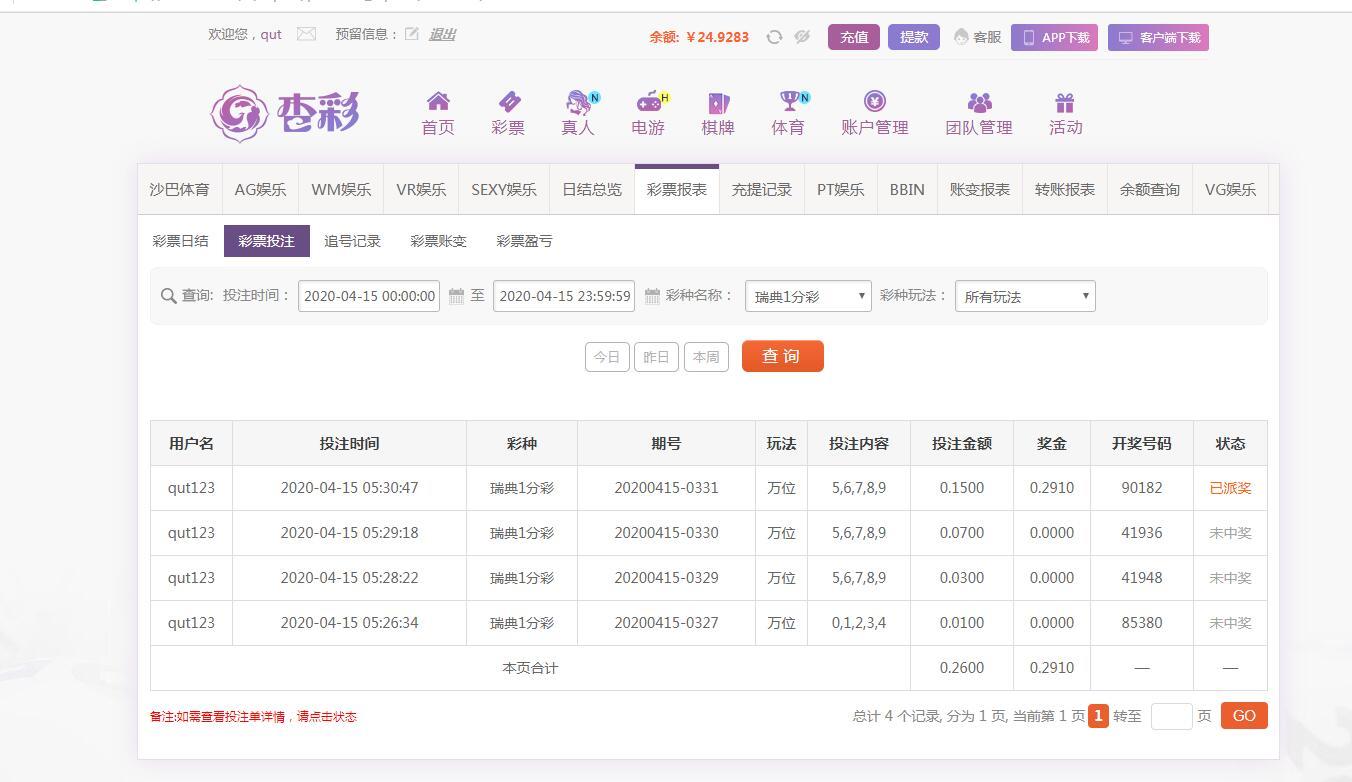Click the 充值 recharge button
Viewport: 1352px width, 782px height.
point(854,37)
